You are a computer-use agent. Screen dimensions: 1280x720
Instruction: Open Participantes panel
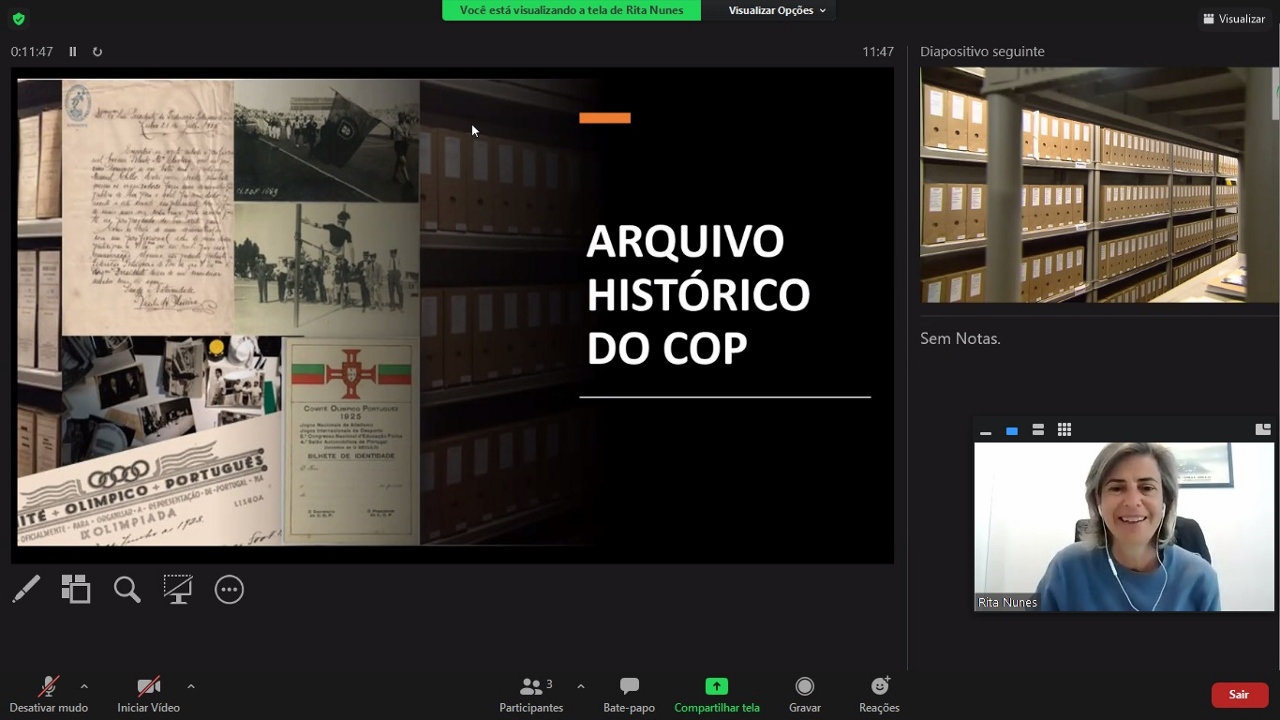(531, 694)
